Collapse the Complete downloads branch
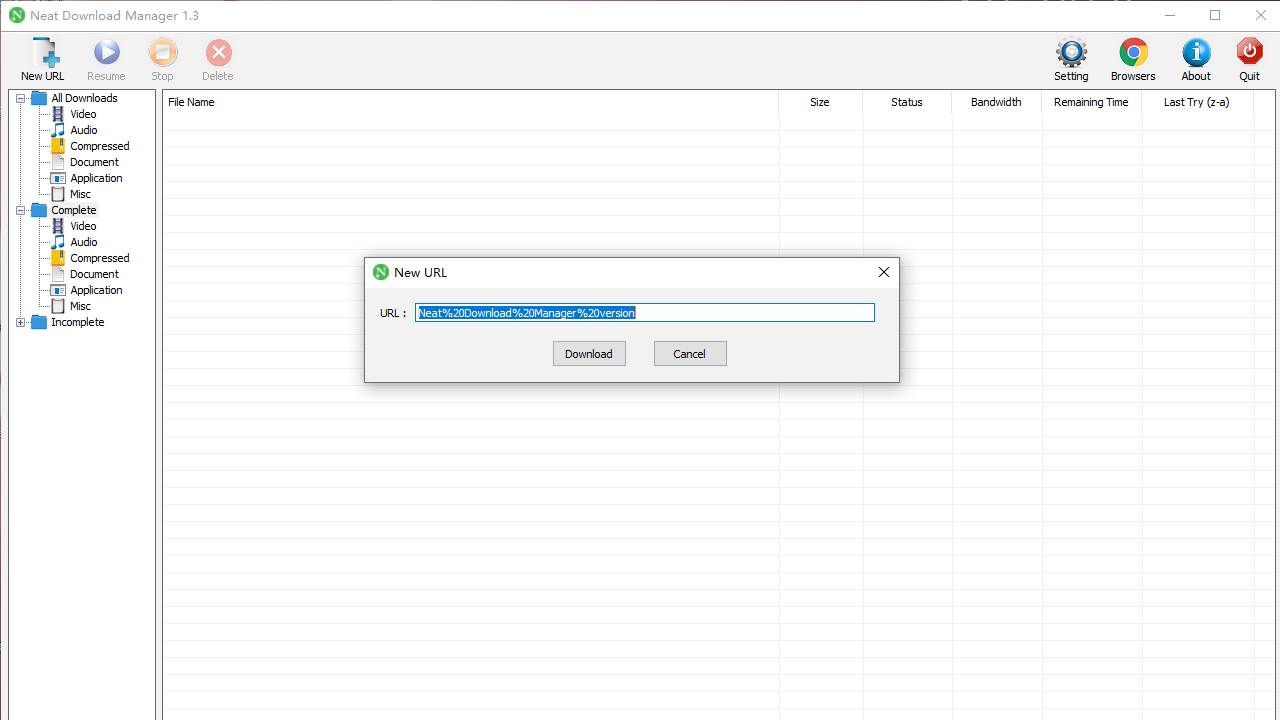Screen dimensions: 1280x720 click(x=21, y=210)
